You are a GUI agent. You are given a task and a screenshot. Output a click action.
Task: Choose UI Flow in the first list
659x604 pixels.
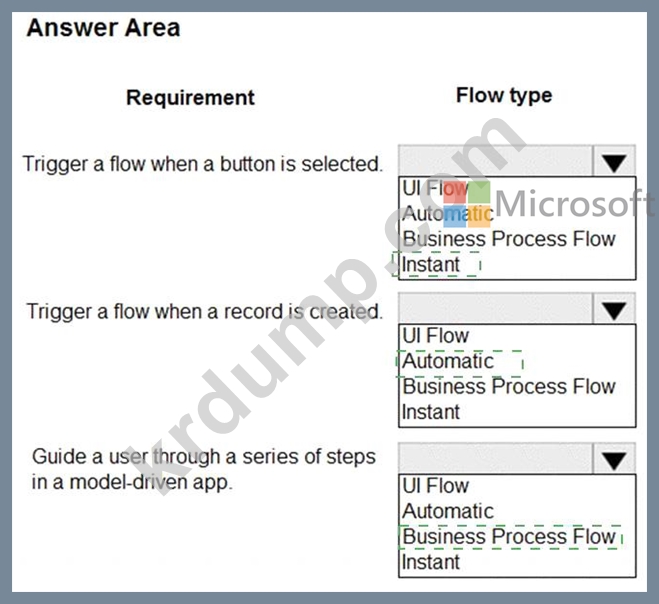(435, 188)
